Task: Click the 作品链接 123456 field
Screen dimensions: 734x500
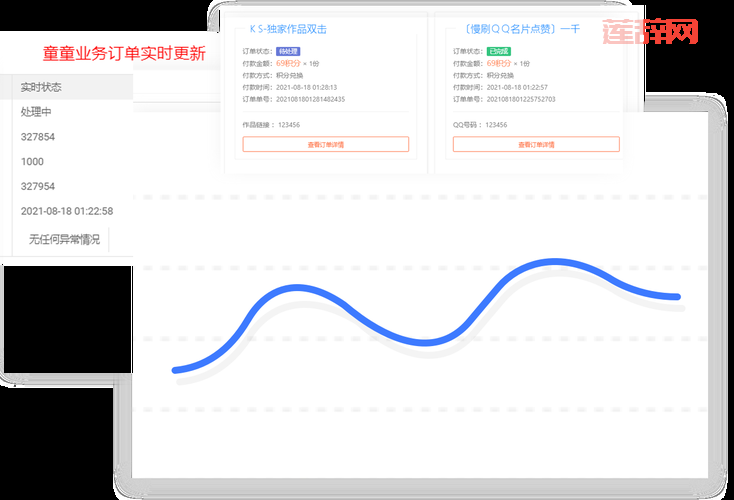Action: point(271,125)
